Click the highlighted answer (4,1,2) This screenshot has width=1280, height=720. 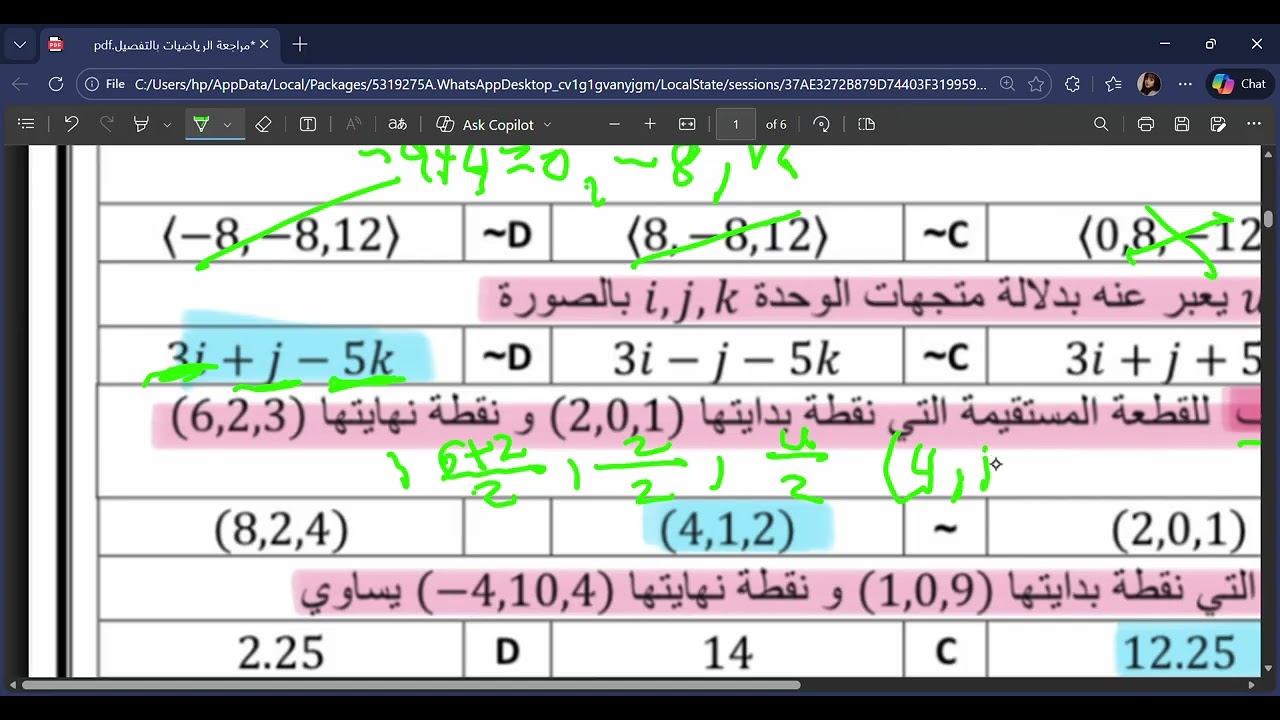(728, 529)
